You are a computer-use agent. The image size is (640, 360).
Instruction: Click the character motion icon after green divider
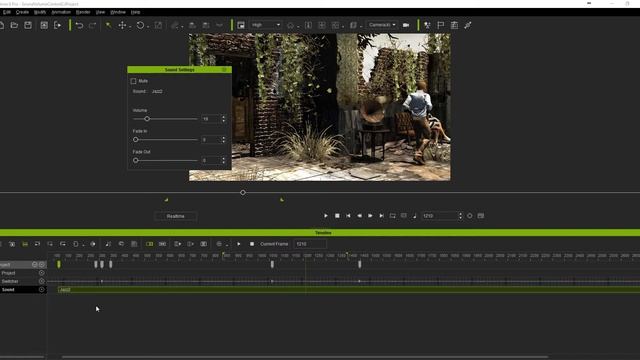427,25
